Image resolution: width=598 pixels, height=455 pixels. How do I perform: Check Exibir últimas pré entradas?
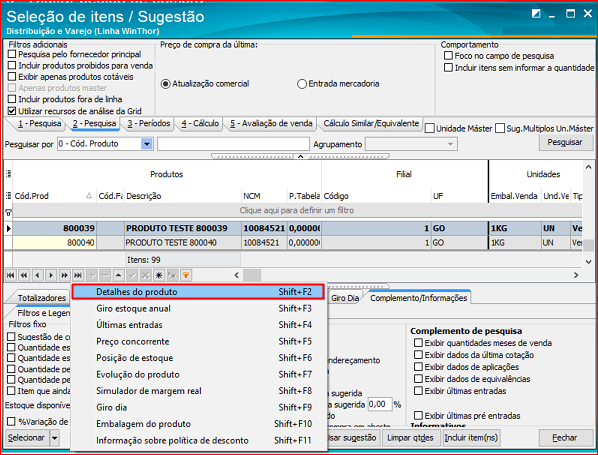tap(418, 415)
